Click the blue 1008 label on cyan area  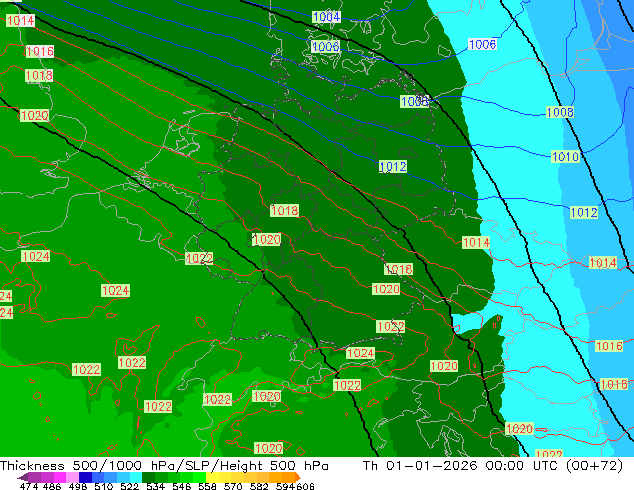click(560, 112)
